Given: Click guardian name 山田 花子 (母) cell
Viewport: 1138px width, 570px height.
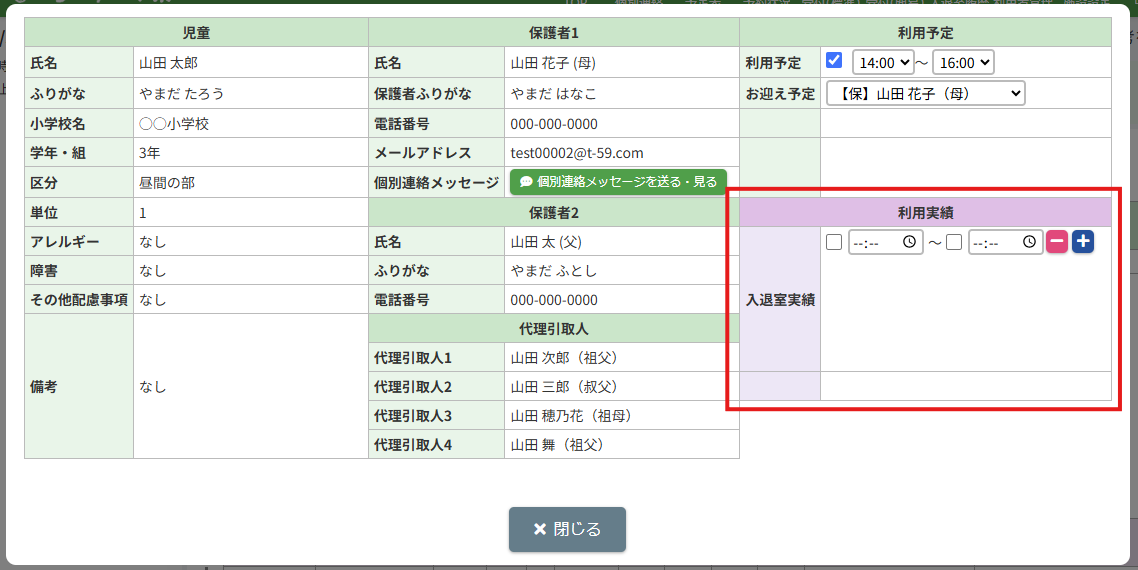Looking at the screenshot, I should 553,62.
